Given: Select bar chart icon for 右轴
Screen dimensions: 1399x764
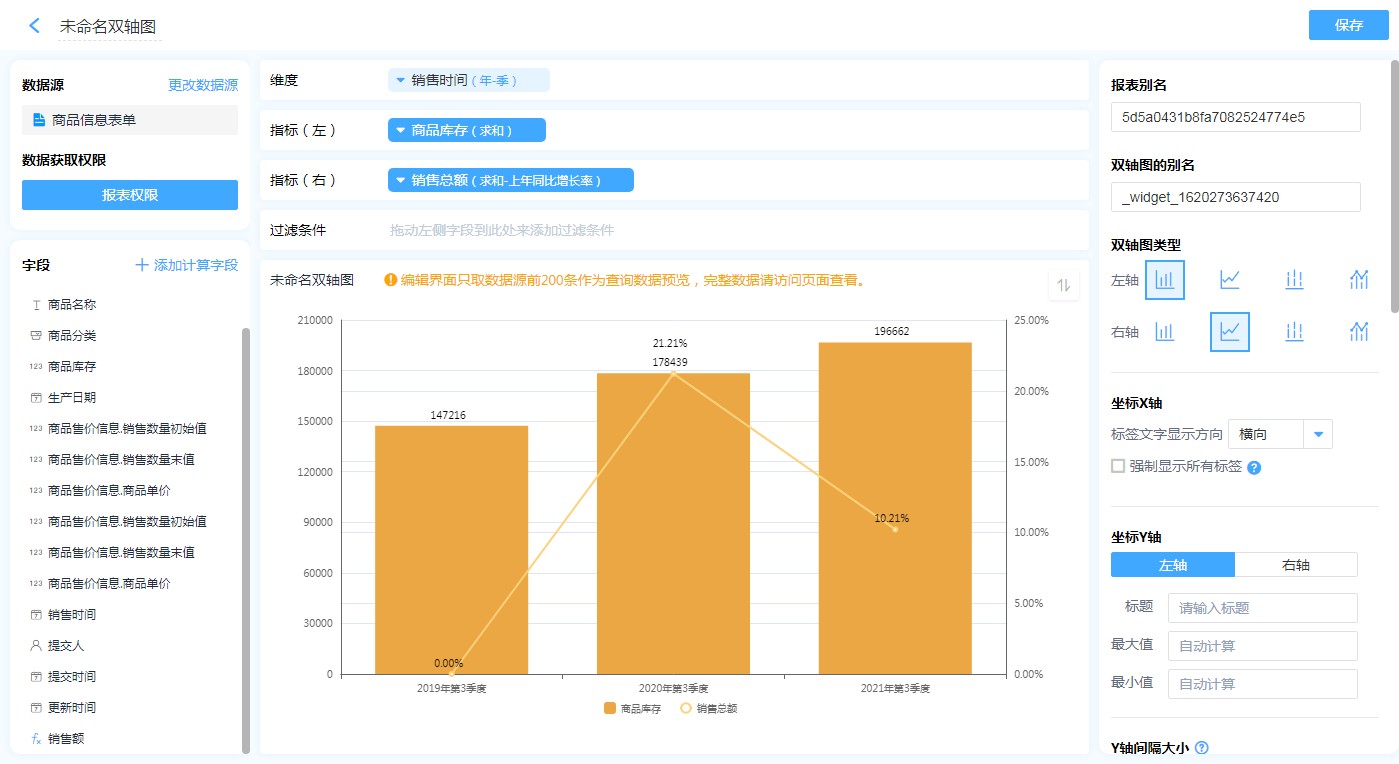Looking at the screenshot, I should click(x=1164, y=332).
